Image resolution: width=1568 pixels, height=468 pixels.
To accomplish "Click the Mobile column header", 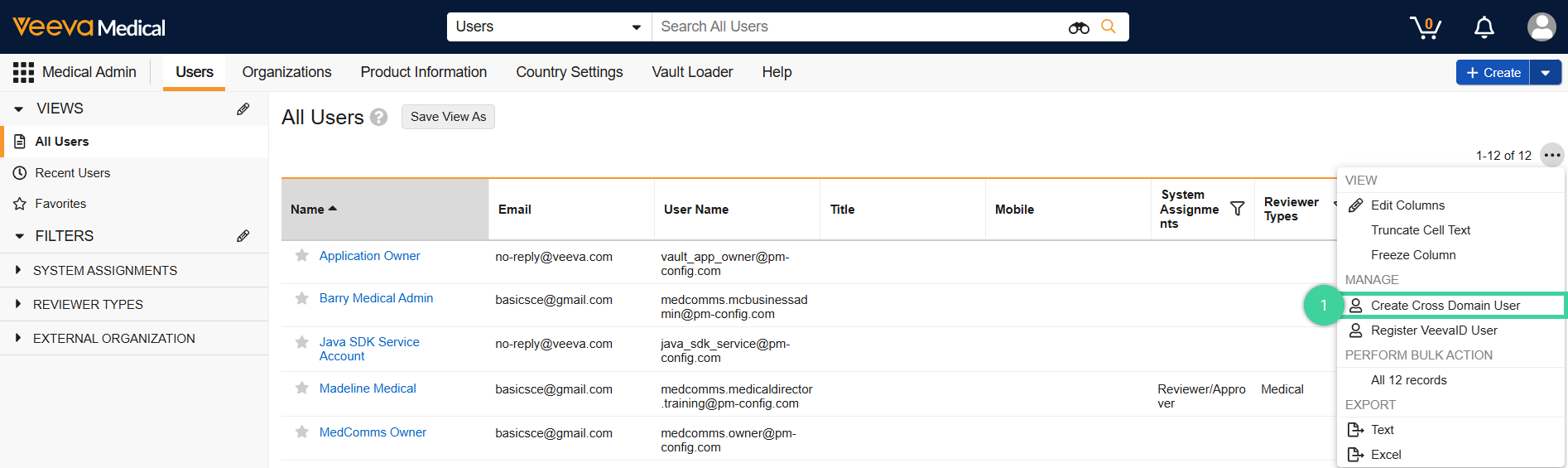I will (1068, 210).
